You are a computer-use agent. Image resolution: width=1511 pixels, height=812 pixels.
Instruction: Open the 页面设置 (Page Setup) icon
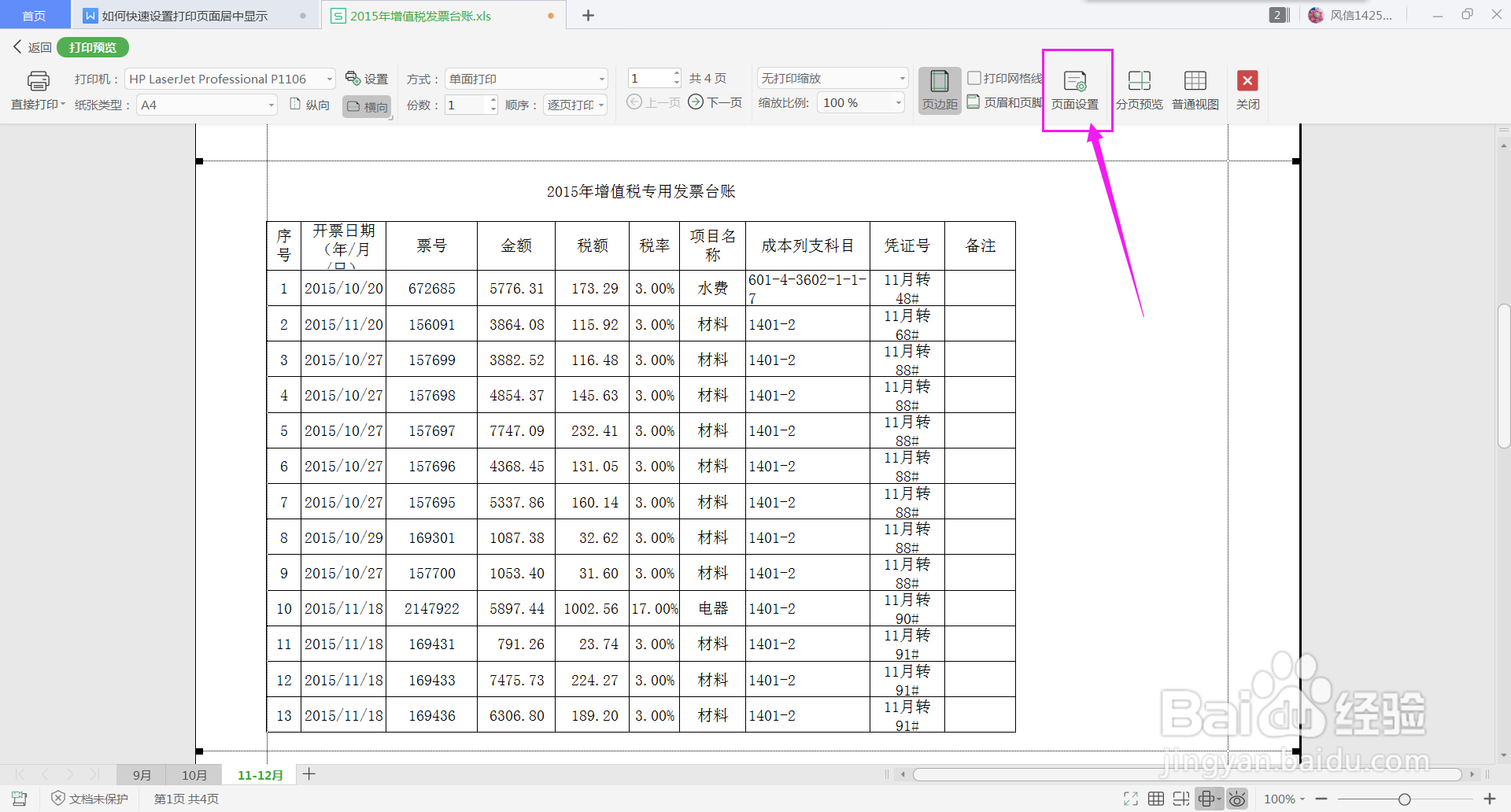[1077, 89]
